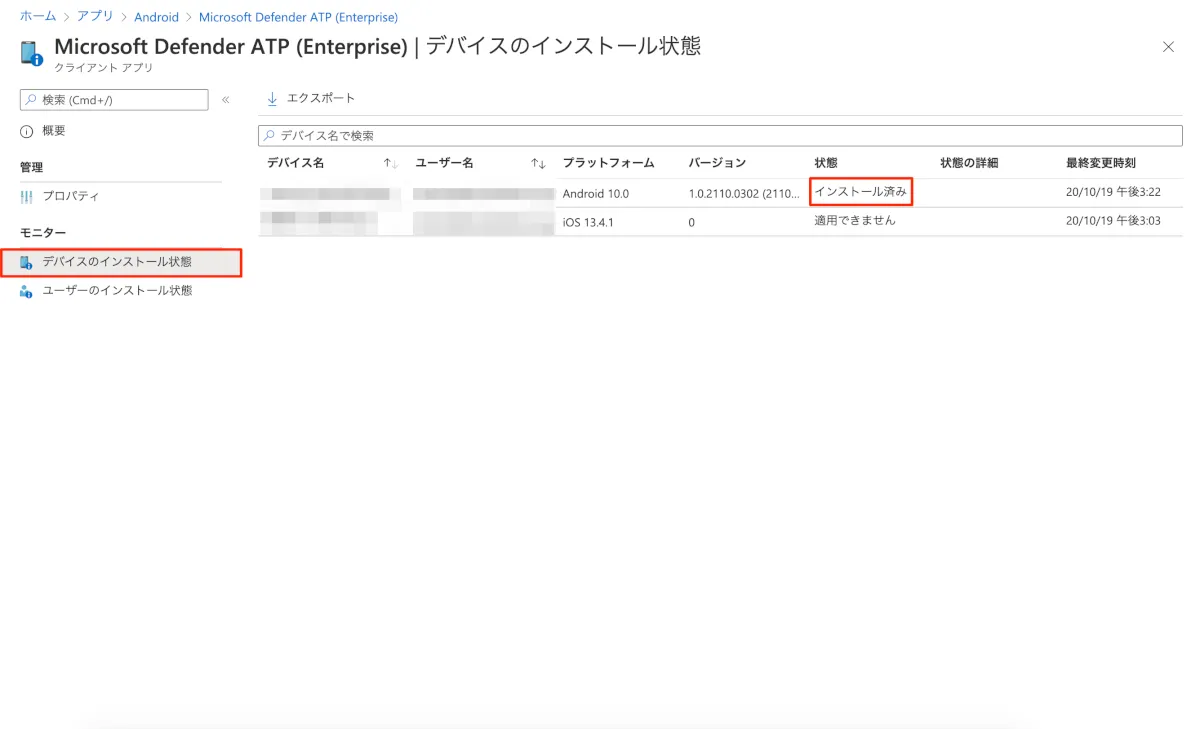Screen dimensions: 1200x729
Task: Focus the 検索 (Cmd+/) sidebar search box
Action: coord(114,100)
